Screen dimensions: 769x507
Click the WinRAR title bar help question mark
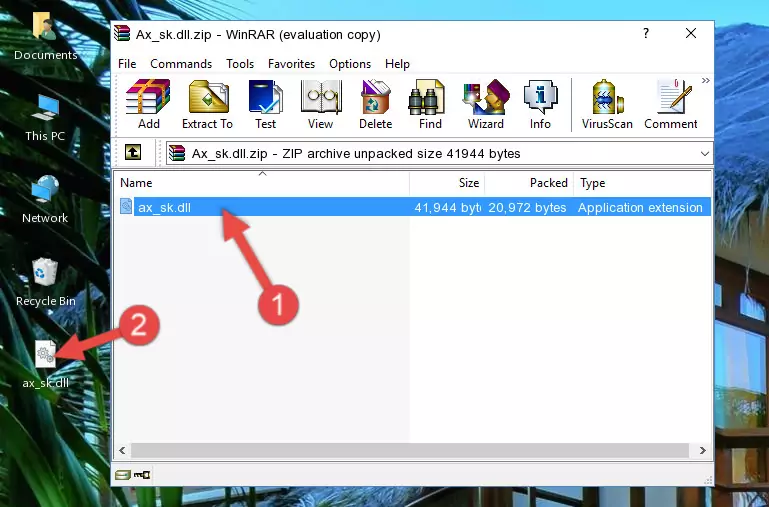point(646,33)
